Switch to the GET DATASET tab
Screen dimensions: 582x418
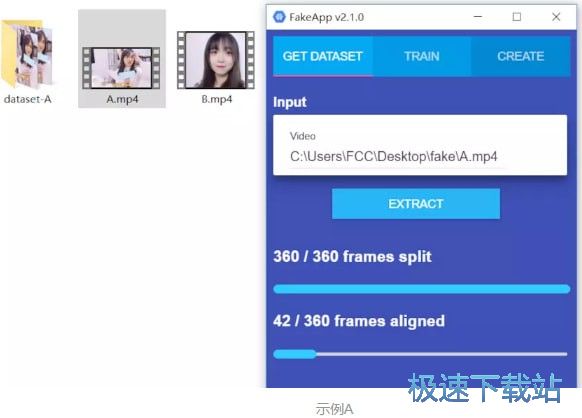[x=323, y=56]
